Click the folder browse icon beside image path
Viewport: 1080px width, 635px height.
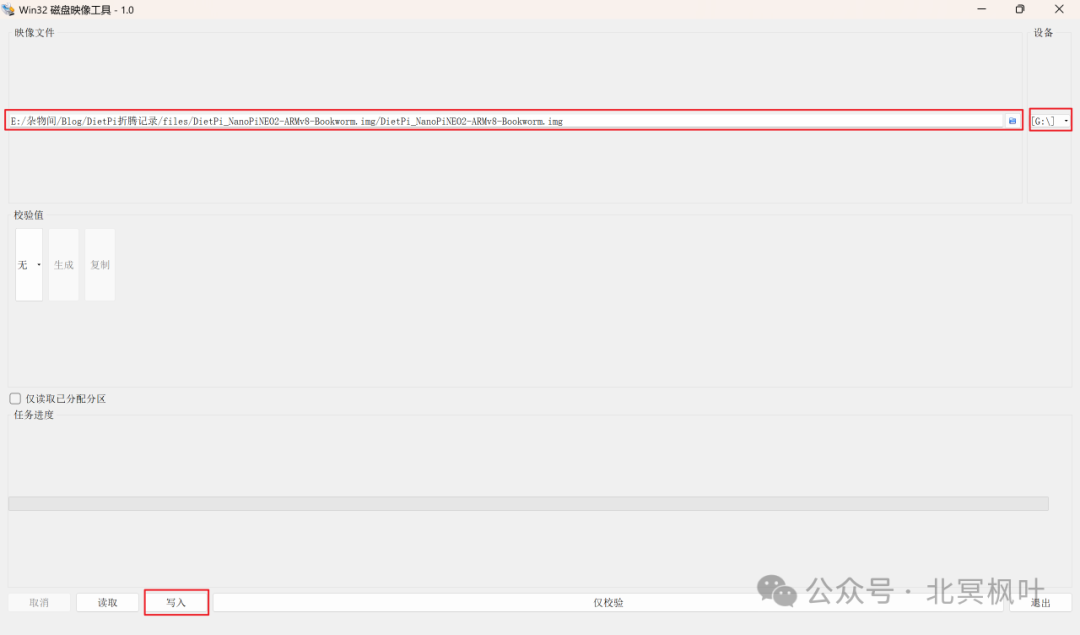tap(1012, 121)
